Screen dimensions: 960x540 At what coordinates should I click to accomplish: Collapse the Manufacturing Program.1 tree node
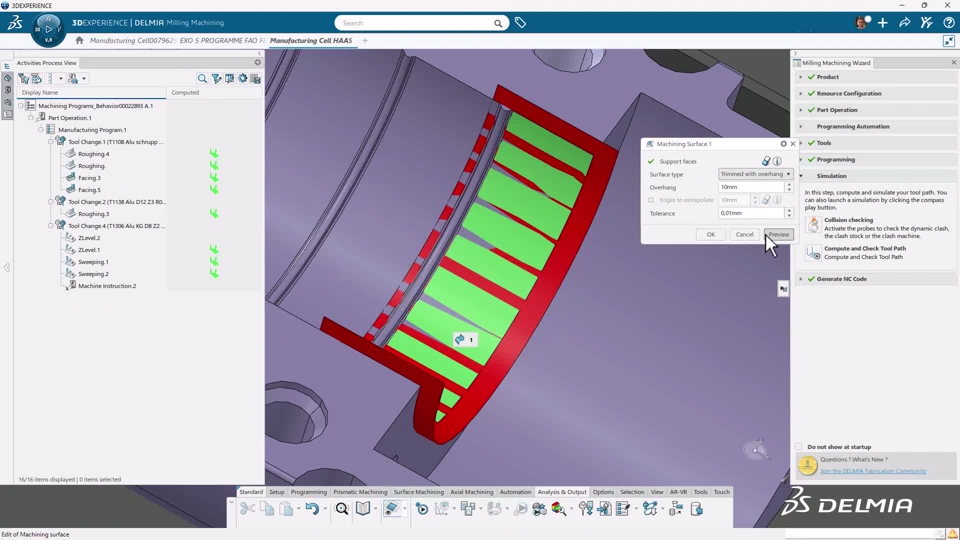[41, 130]
